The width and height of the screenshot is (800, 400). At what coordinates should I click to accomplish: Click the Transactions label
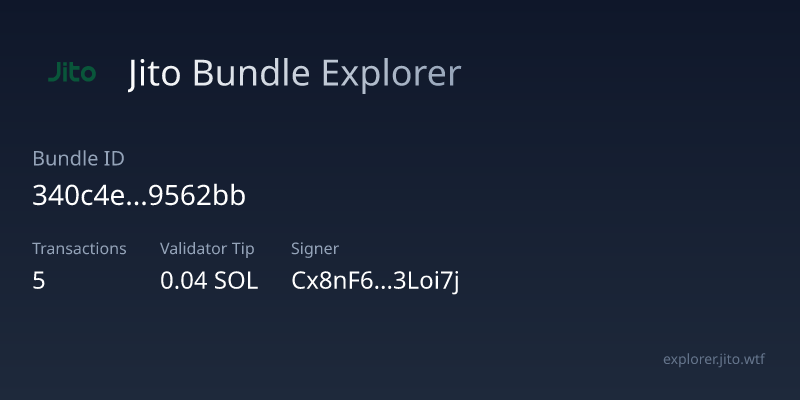(x=79, y=249)
